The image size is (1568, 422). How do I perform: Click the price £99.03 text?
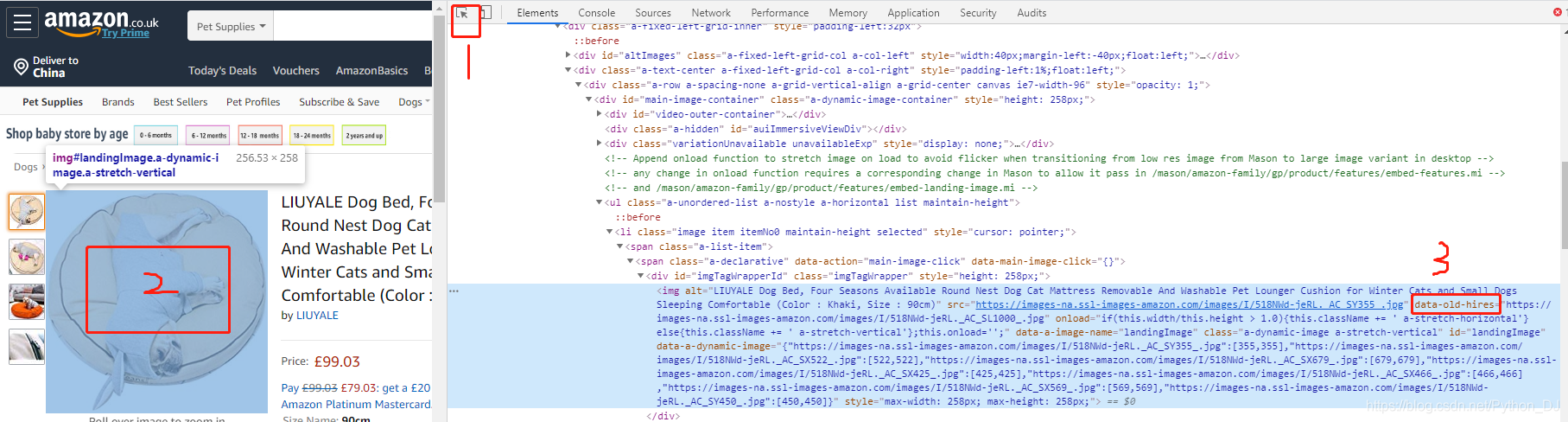337,361
